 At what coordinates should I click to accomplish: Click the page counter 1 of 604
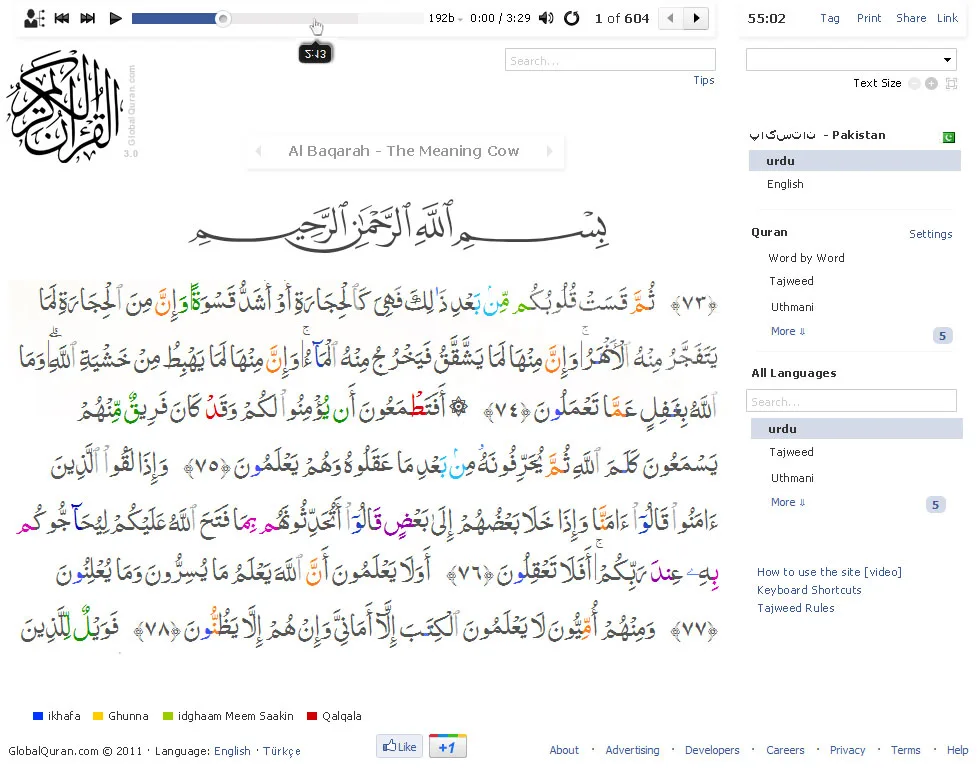(621, 18)
